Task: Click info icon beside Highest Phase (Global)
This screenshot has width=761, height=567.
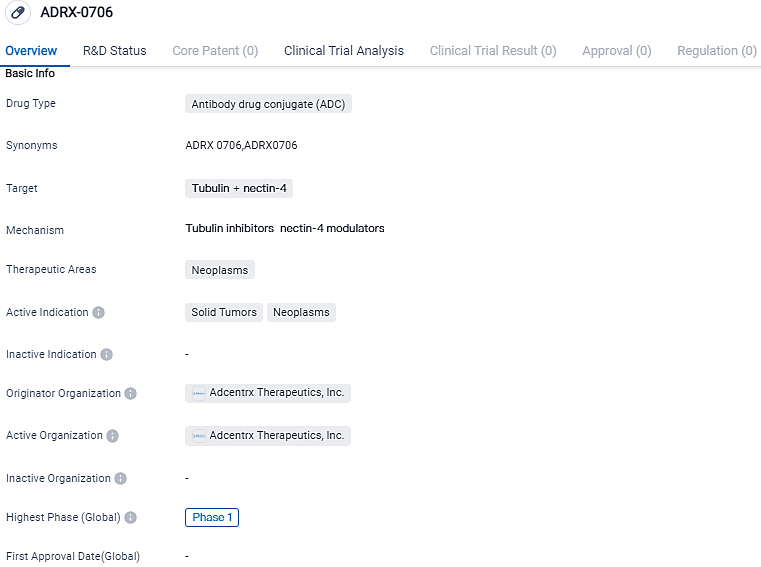Action: coord(130,518)
